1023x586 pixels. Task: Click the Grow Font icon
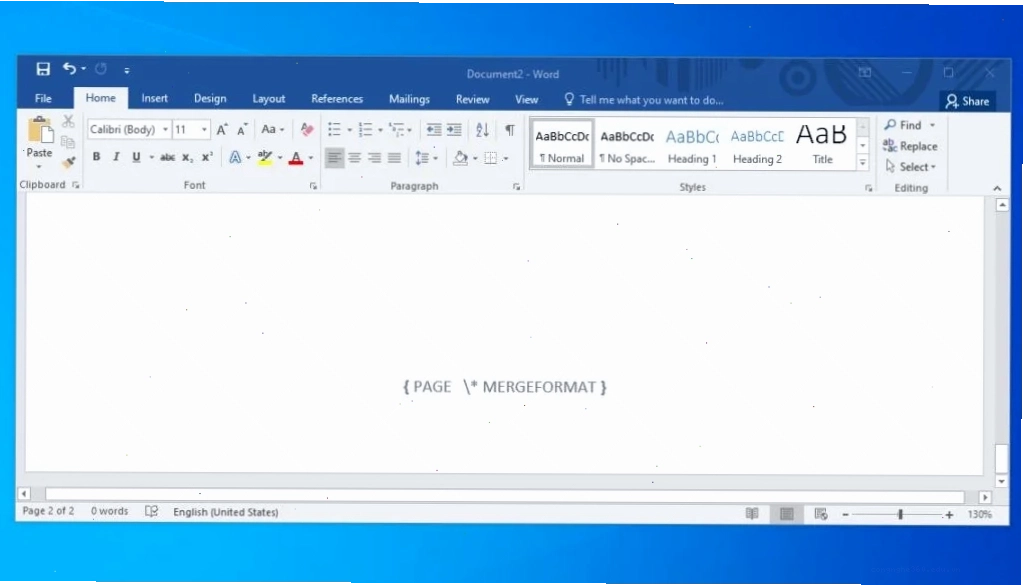tap(222, 129)
